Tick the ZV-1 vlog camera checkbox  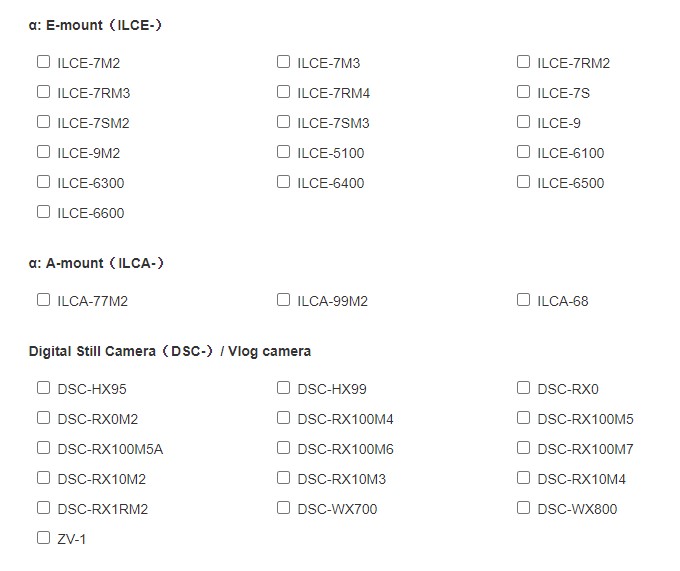point(43,538)
